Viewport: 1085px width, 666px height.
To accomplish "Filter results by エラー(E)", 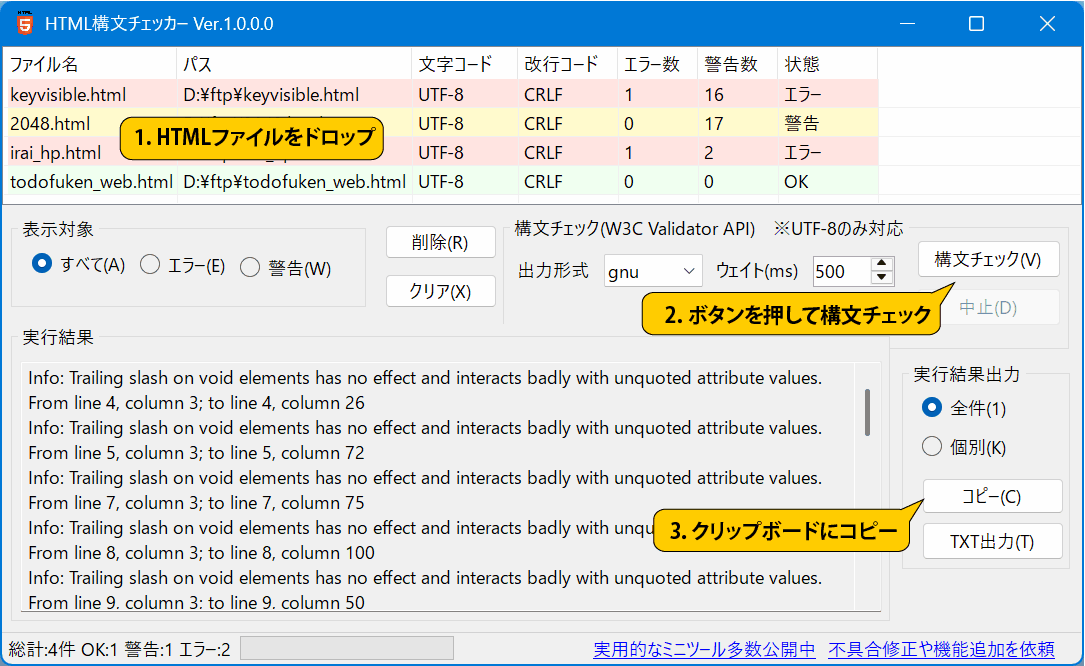I will [x=151, y=264].
